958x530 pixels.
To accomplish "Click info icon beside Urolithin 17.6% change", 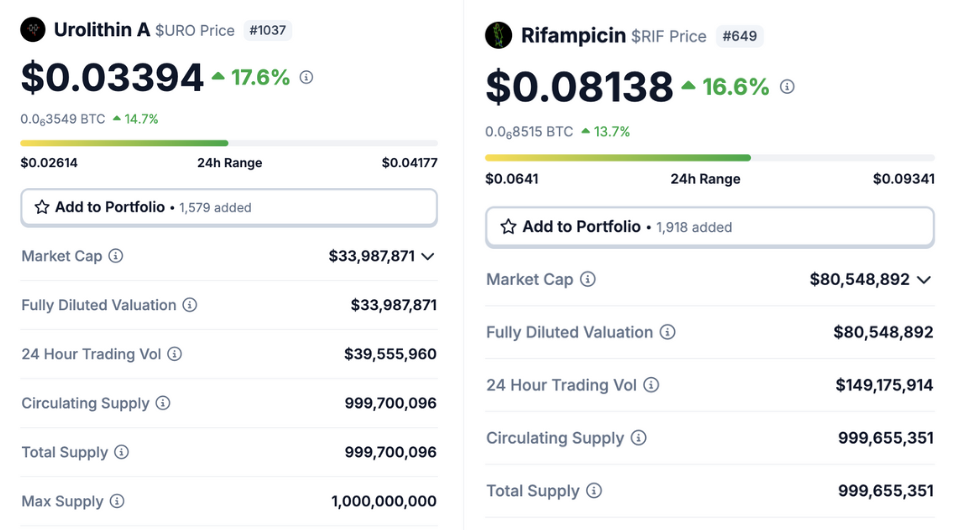I will pyautogui.click(x=306, y=77).
